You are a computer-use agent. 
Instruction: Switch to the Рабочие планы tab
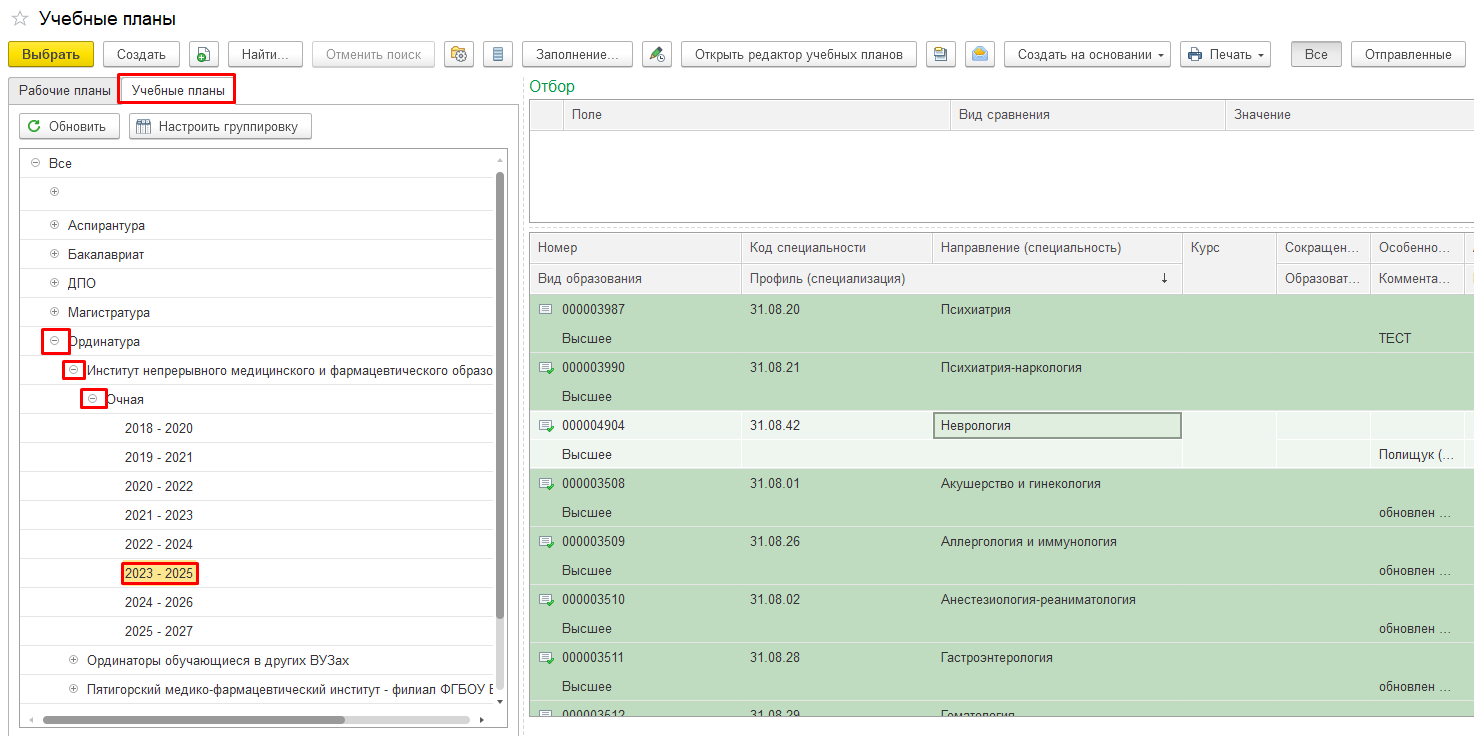tap(65, 90)
